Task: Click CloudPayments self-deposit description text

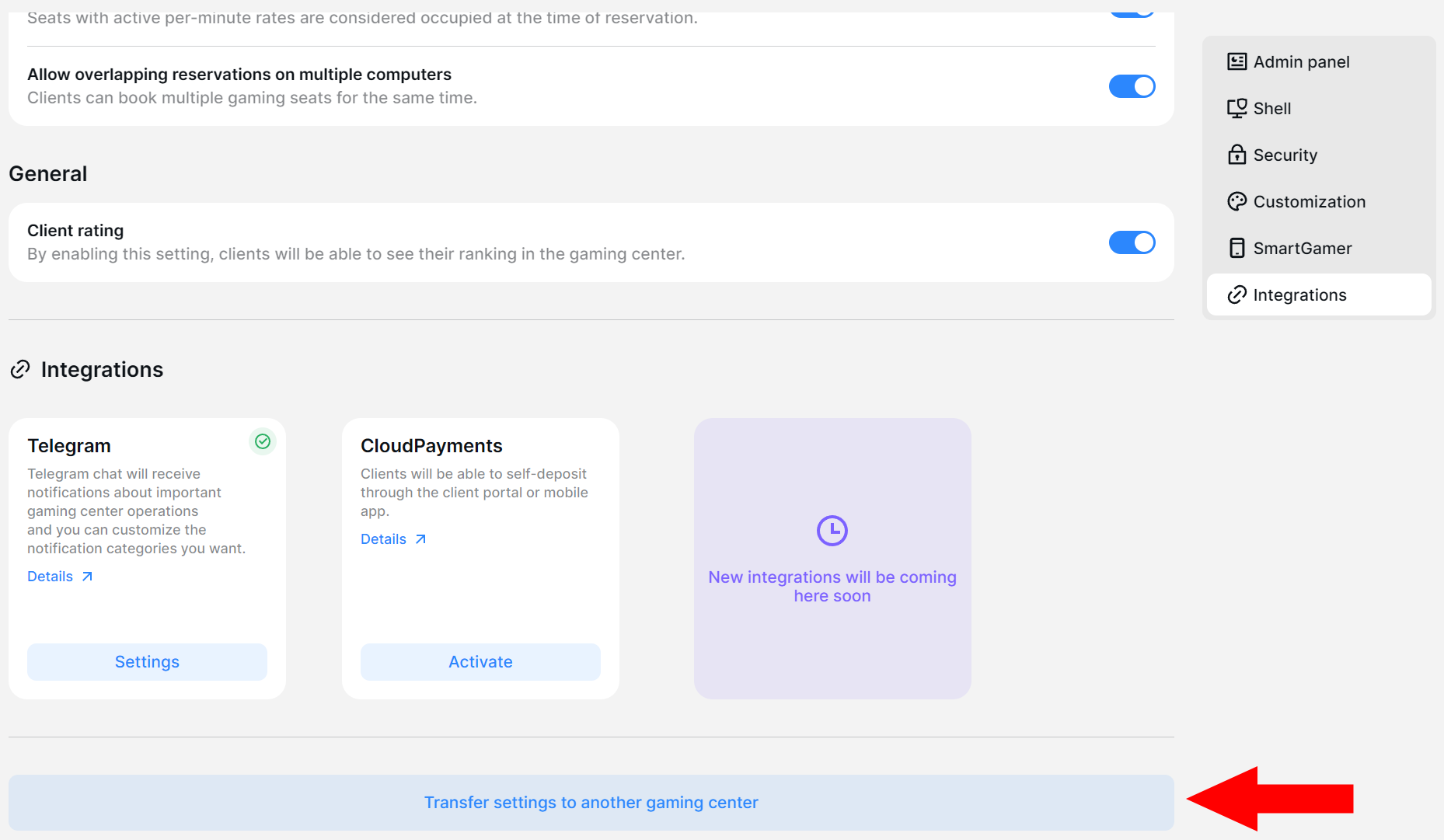Action: coord(474,493)
